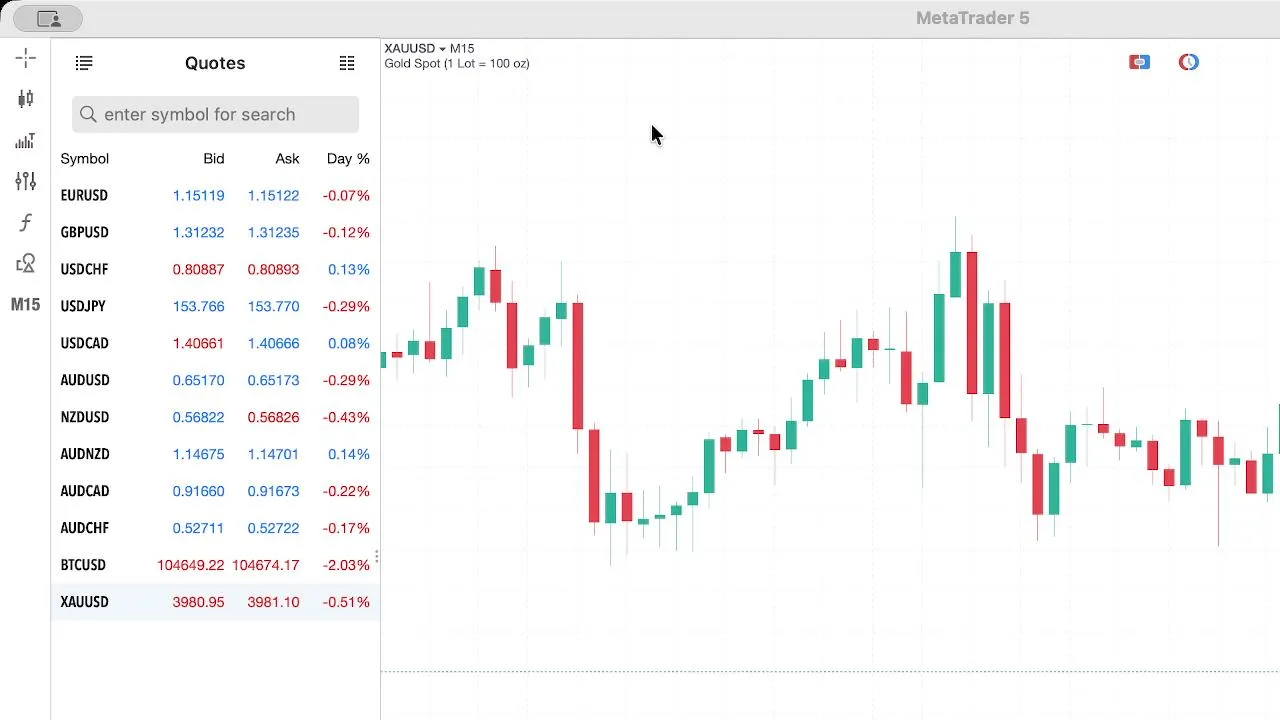The image size is (1280, 720).
Task: Open the drawing objects shapes icon
Action: [26, 264]
